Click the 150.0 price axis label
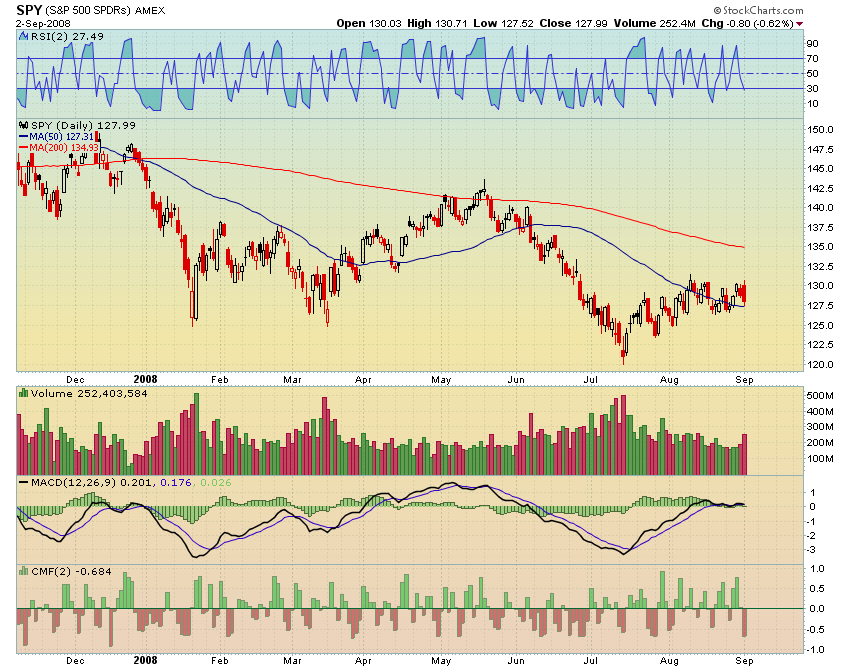The height and width of the screenshot is (668, 850). 820,129
